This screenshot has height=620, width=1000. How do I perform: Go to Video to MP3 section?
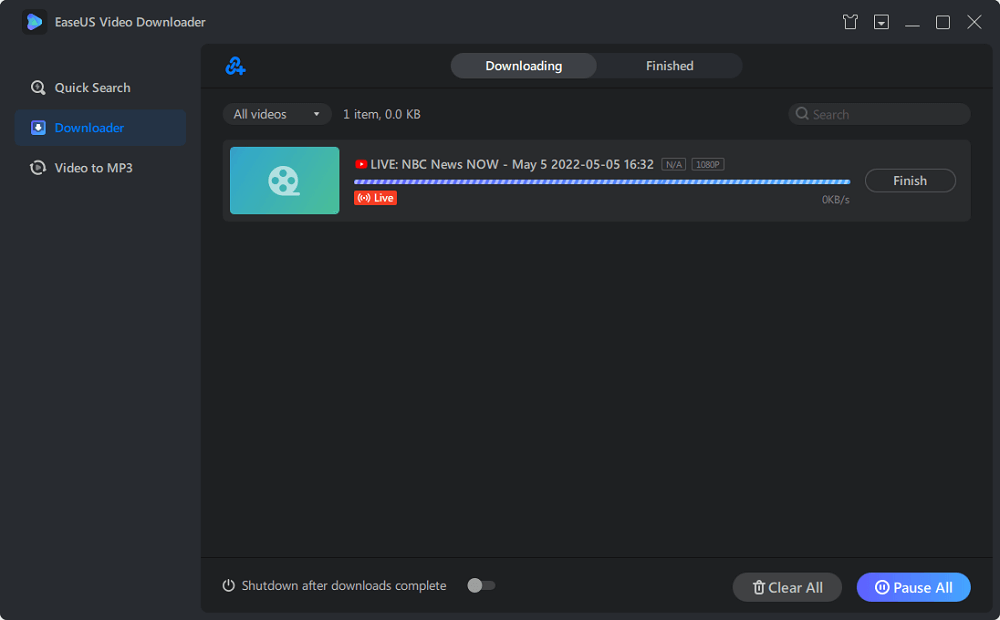coord(93,168)
